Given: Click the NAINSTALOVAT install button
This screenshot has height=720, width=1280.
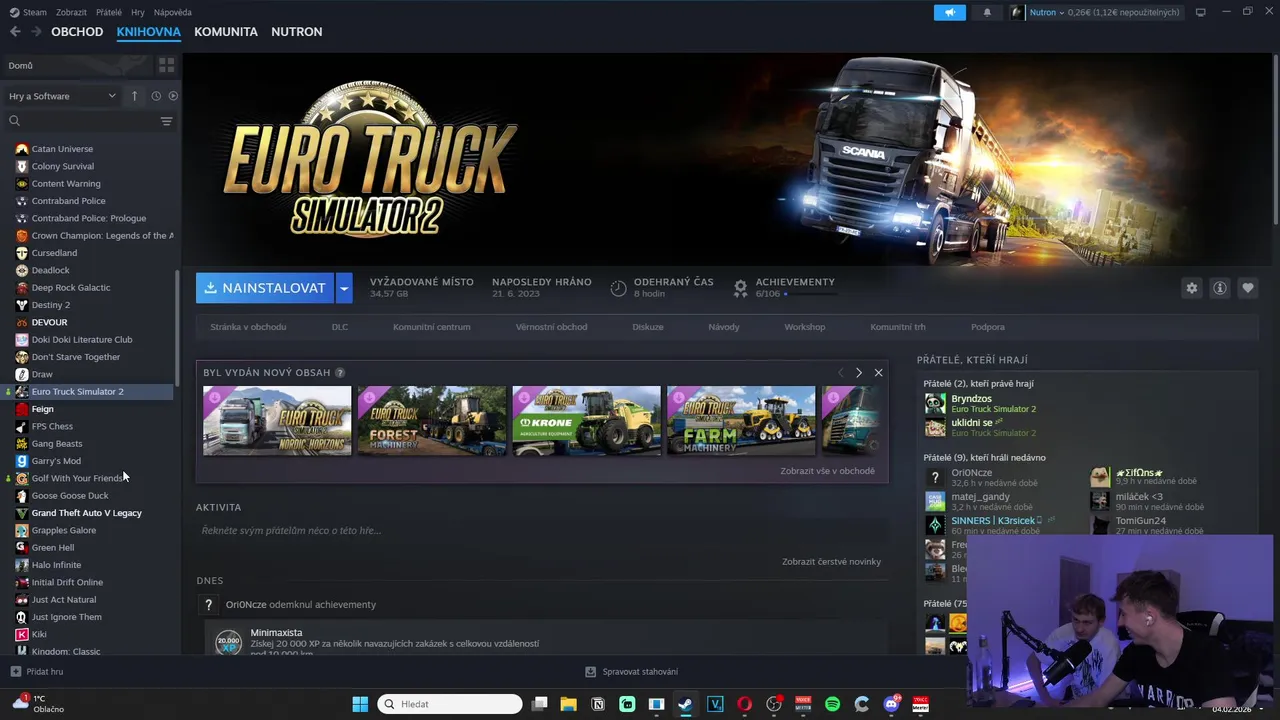Looking at the screenshot, I should point(265,288).
